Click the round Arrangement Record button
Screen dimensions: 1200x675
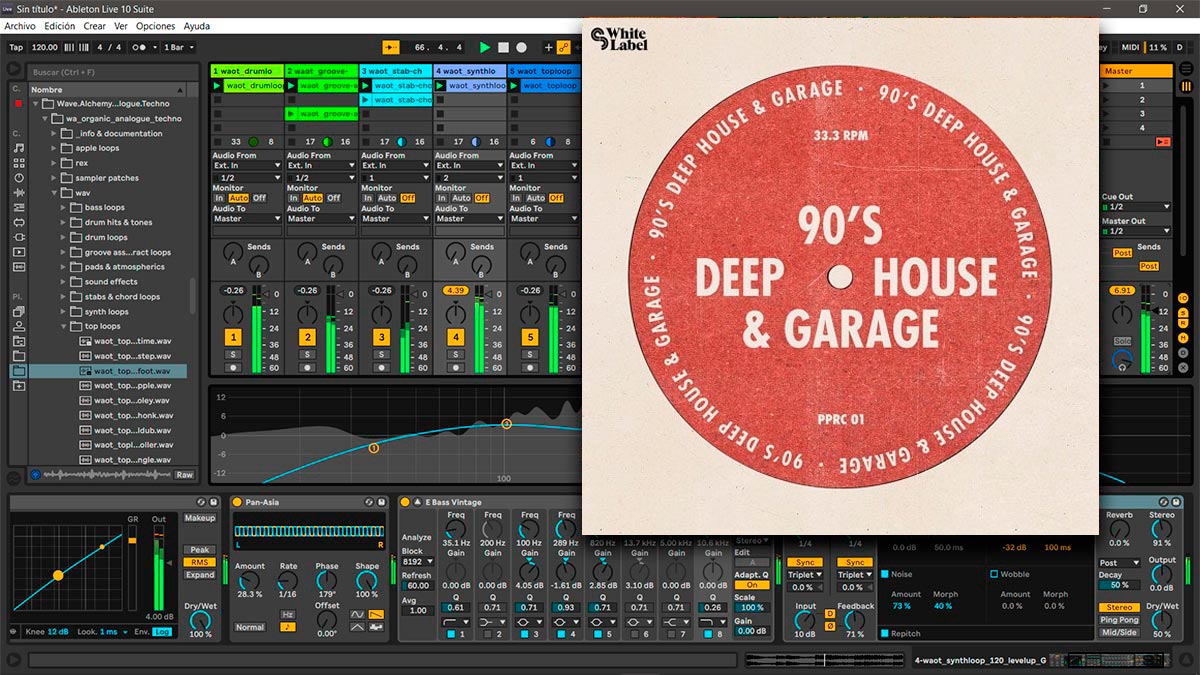pyautogui.click(x=521, y=47)
